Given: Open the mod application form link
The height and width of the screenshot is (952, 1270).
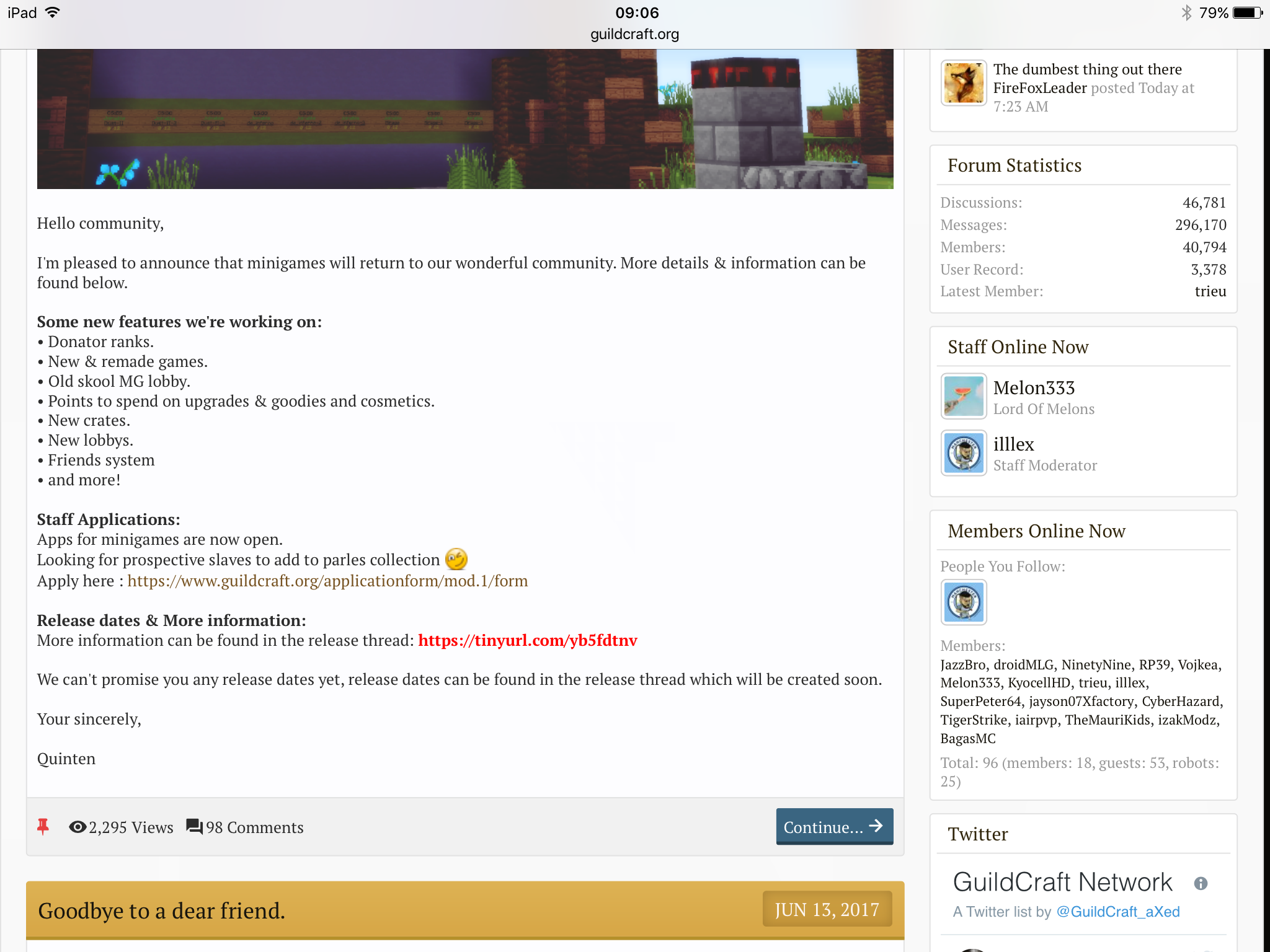Looking at the screenshot, I should click(327, 581).
